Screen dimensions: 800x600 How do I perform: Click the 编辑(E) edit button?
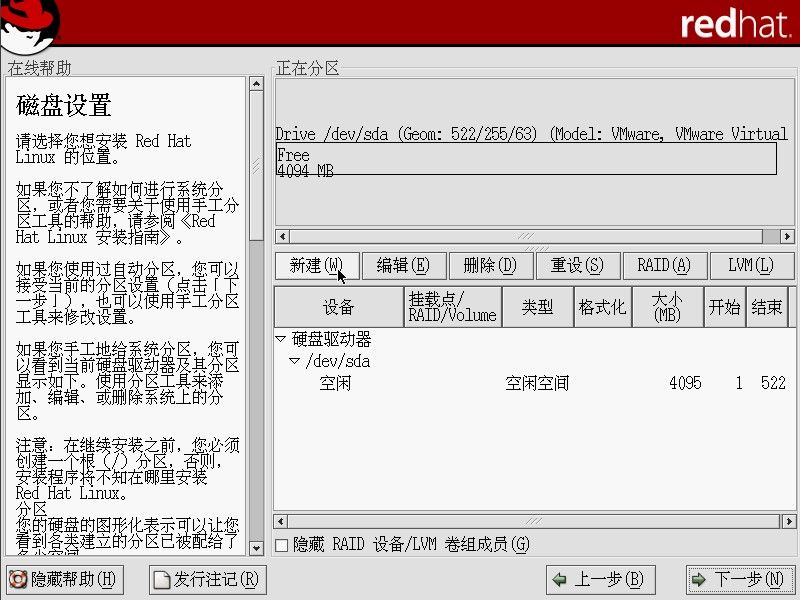click(403, 265)
